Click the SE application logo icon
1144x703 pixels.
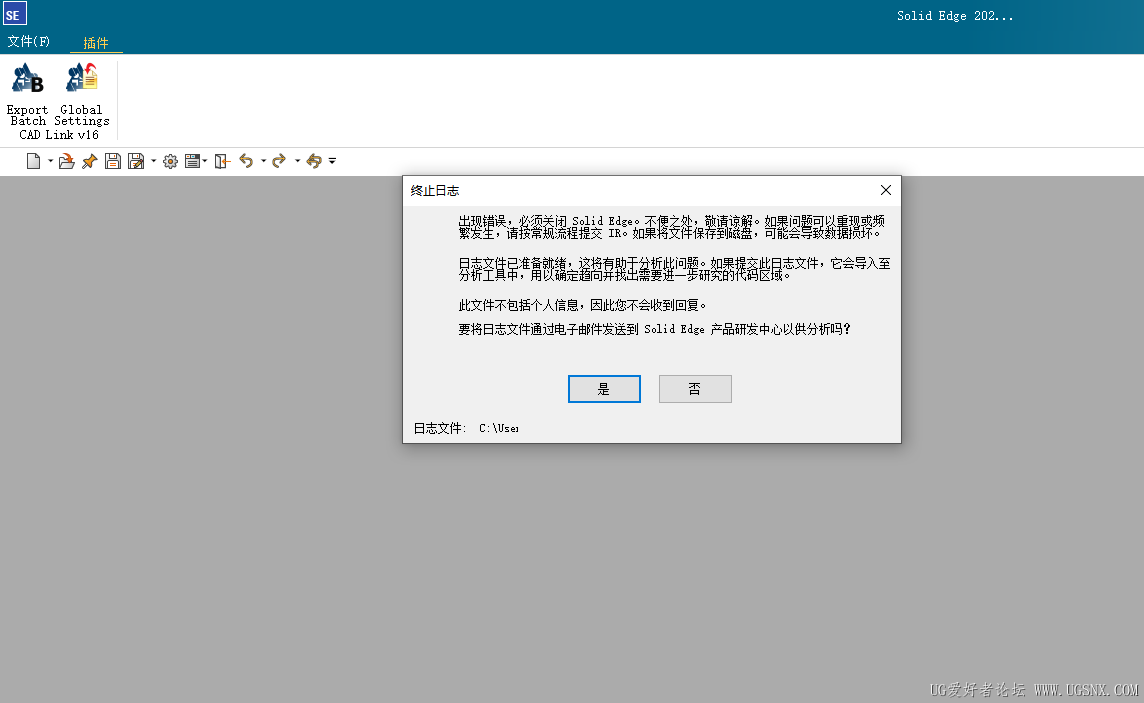[x=15, y=13]
